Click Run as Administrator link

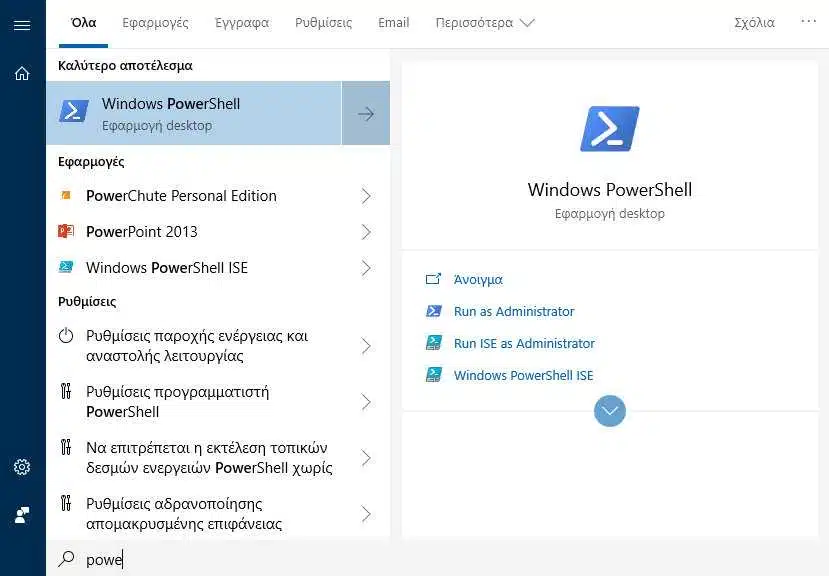pyautogui.click(x=514, y=312)
